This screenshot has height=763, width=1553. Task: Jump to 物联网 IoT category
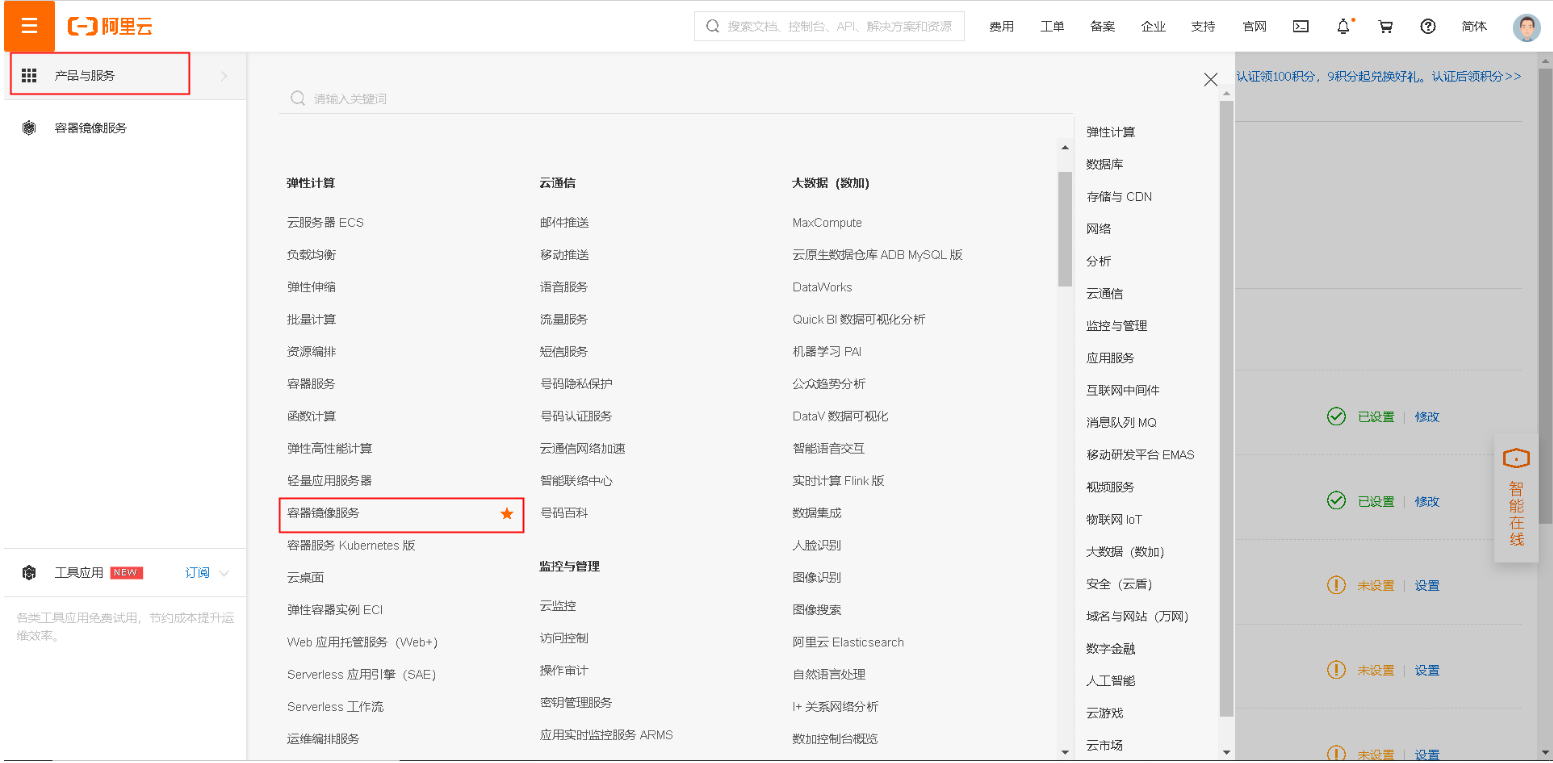tap(1114, 520)
